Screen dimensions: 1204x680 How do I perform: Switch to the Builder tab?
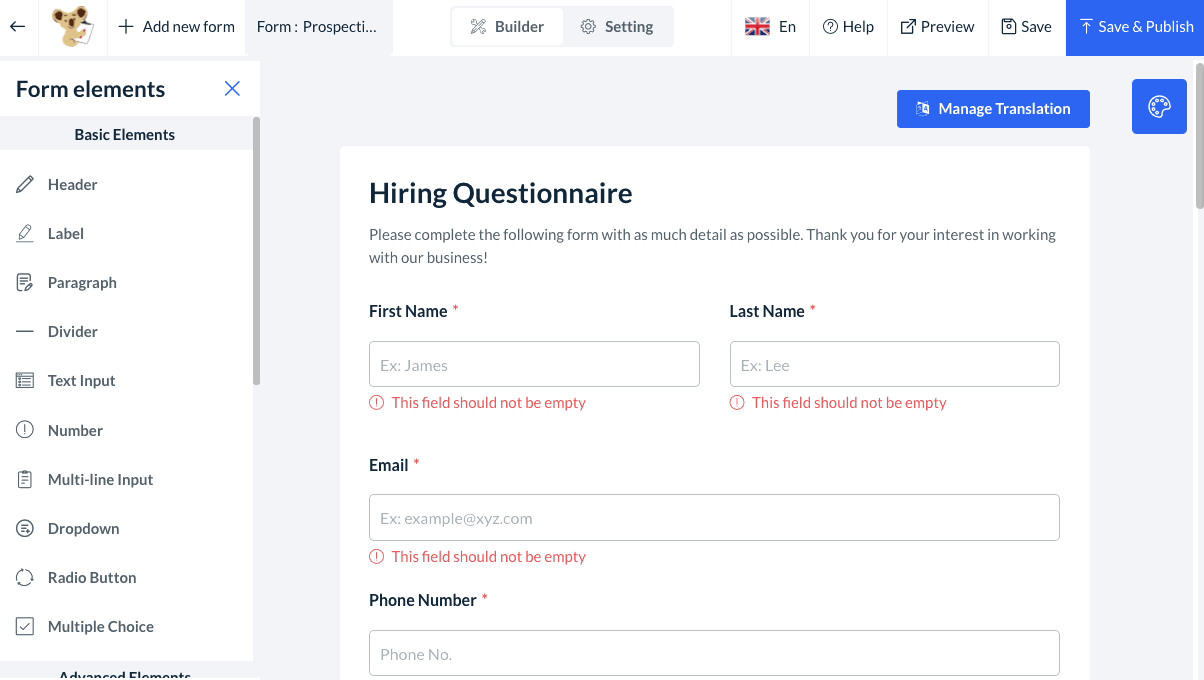507,27
